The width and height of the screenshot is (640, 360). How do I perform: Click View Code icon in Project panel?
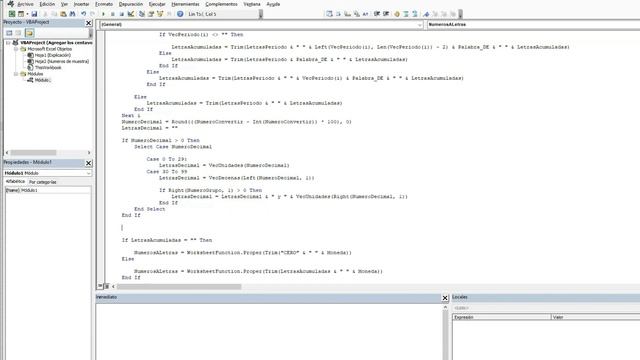pos(9,33)
